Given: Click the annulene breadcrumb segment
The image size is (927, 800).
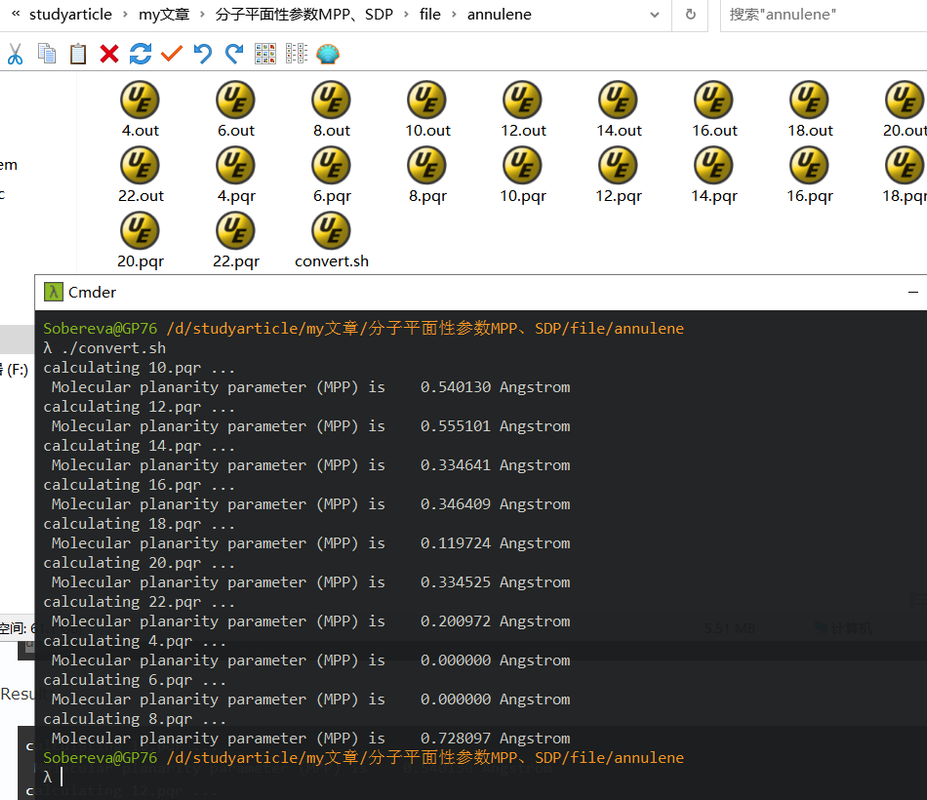Looking at the screenshot, I should [x=499, y=14].
